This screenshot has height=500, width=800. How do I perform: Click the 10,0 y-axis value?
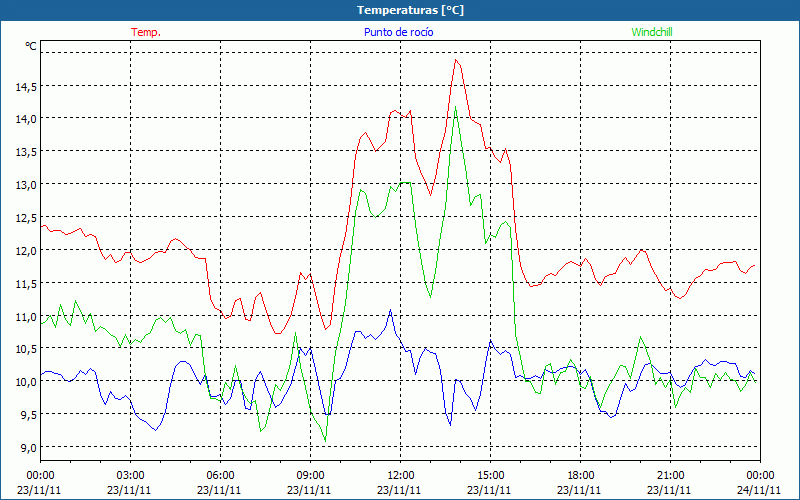tap(26, 382)
